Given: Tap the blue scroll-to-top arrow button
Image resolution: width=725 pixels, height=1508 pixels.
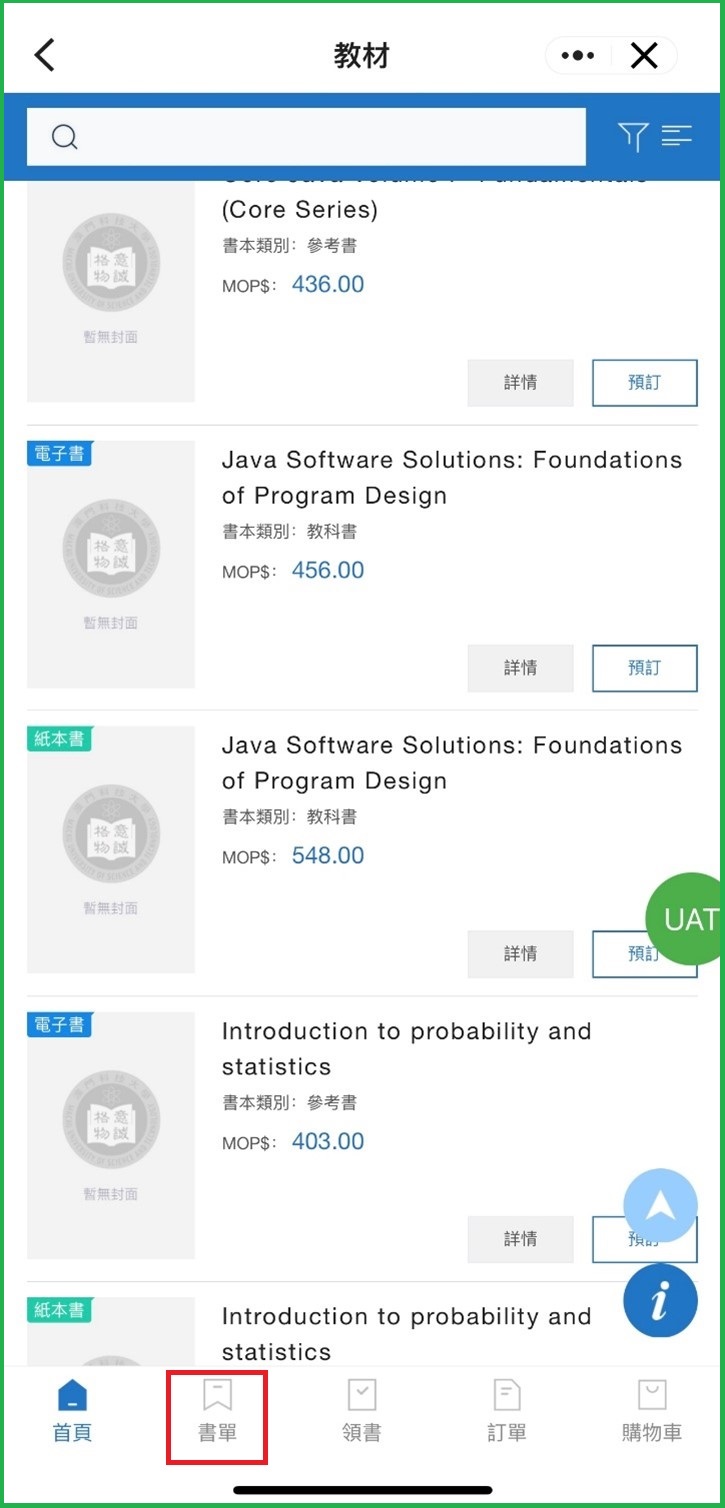Looking at the screenshot, I should pos(660,1206).
